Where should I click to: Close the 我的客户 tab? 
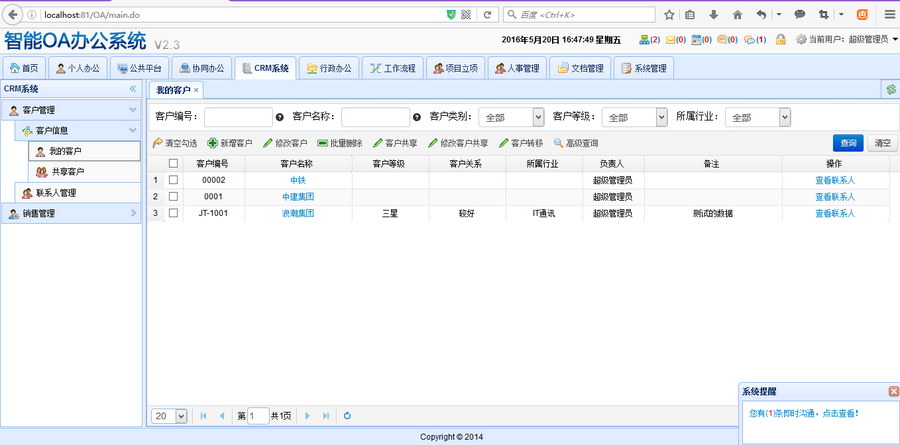point(196,90)
